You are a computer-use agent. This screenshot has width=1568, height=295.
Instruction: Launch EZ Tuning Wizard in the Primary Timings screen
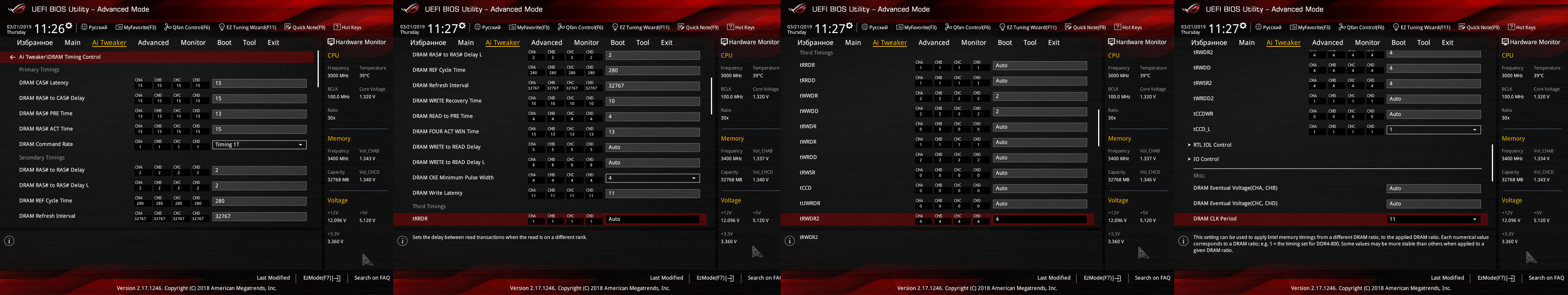[247, 27]
